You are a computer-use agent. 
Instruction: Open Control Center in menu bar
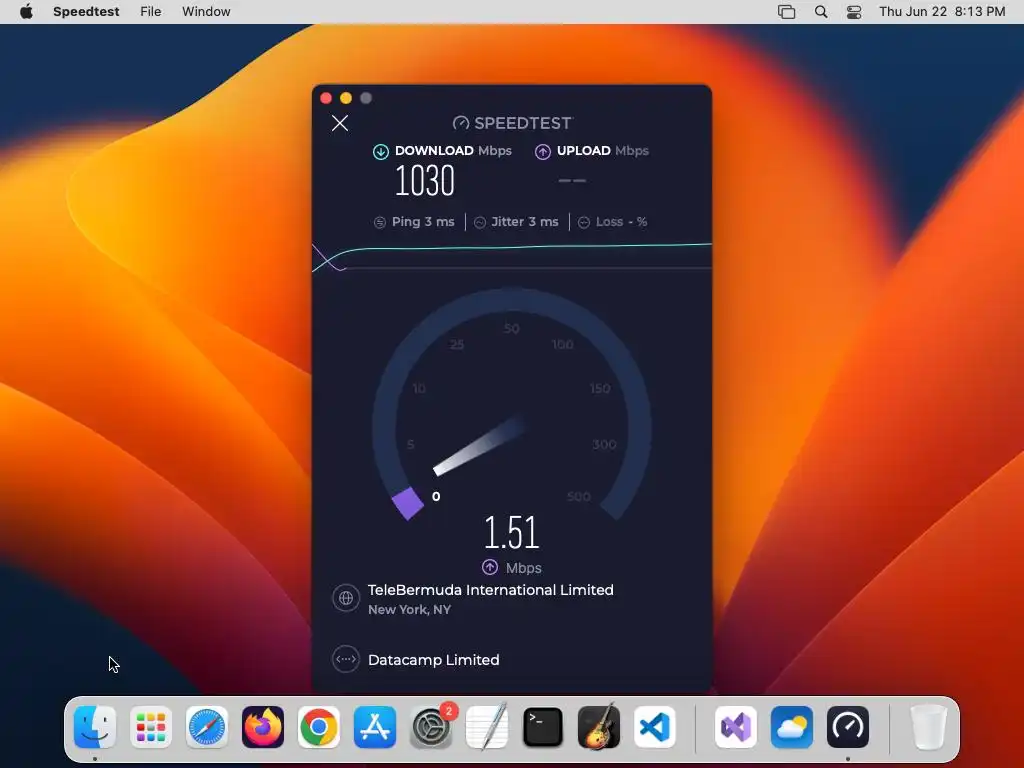[x=854, y=12]
